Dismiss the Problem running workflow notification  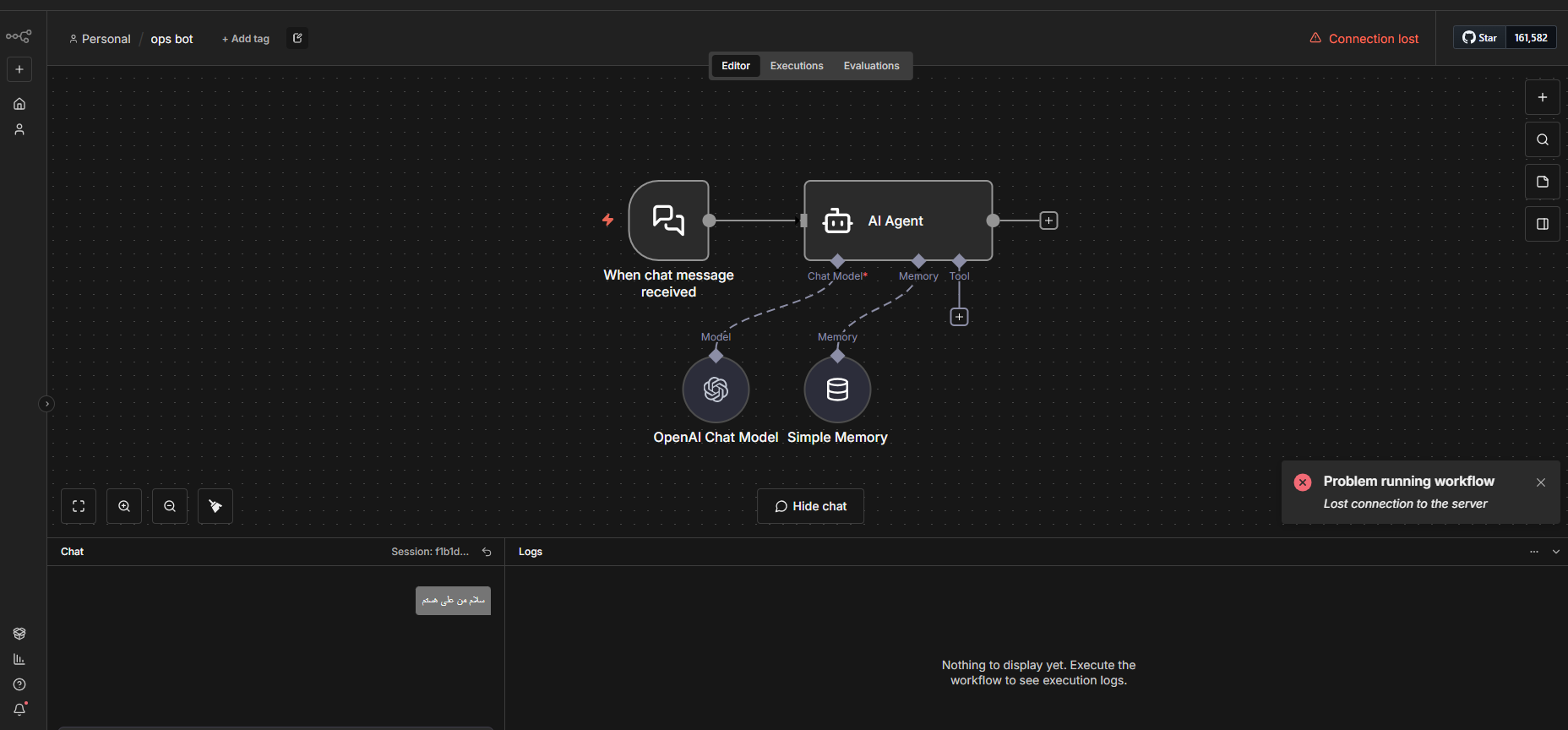click(1541, 482)
